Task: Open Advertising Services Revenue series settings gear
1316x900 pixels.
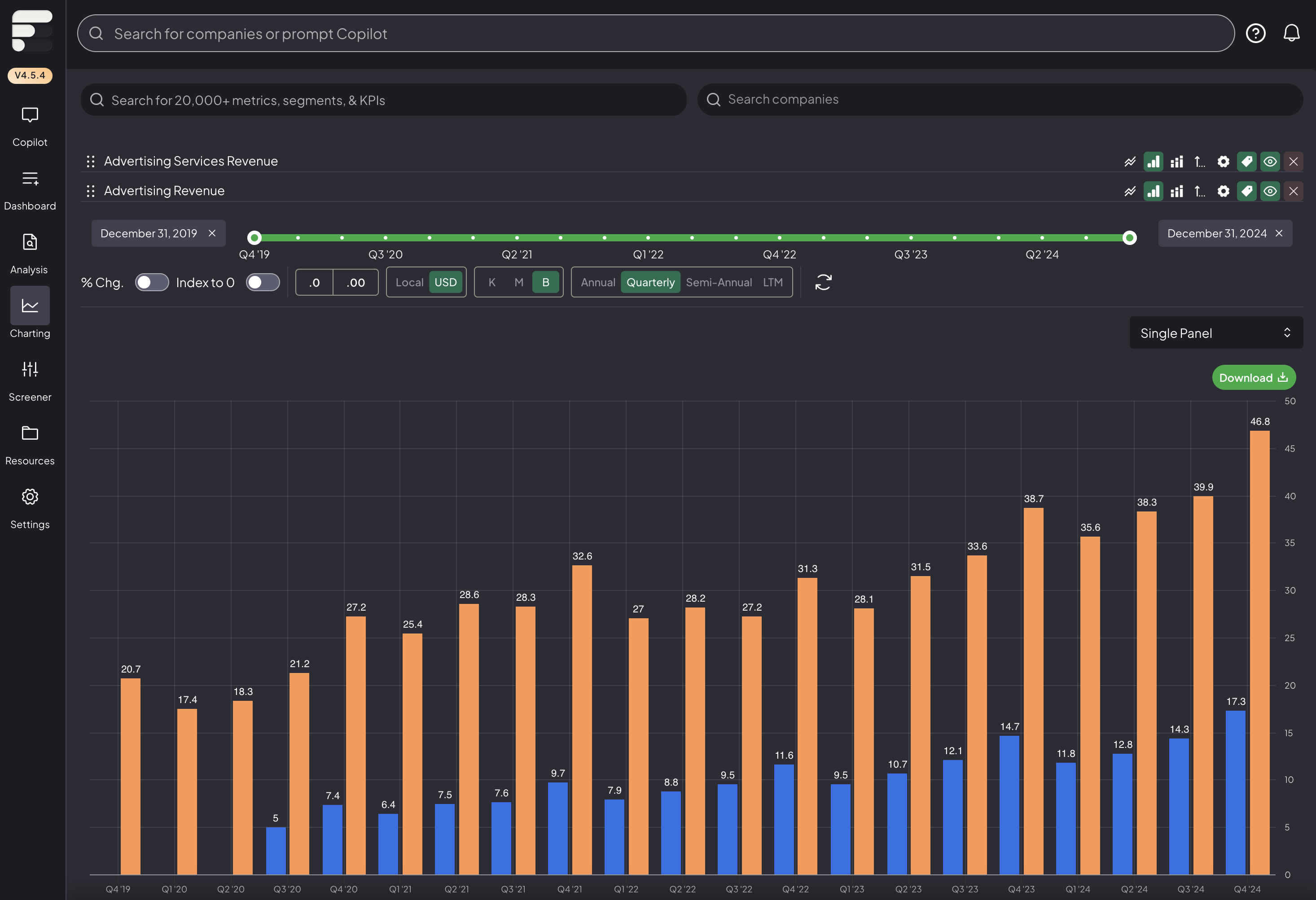Action: pos(1223,162)
